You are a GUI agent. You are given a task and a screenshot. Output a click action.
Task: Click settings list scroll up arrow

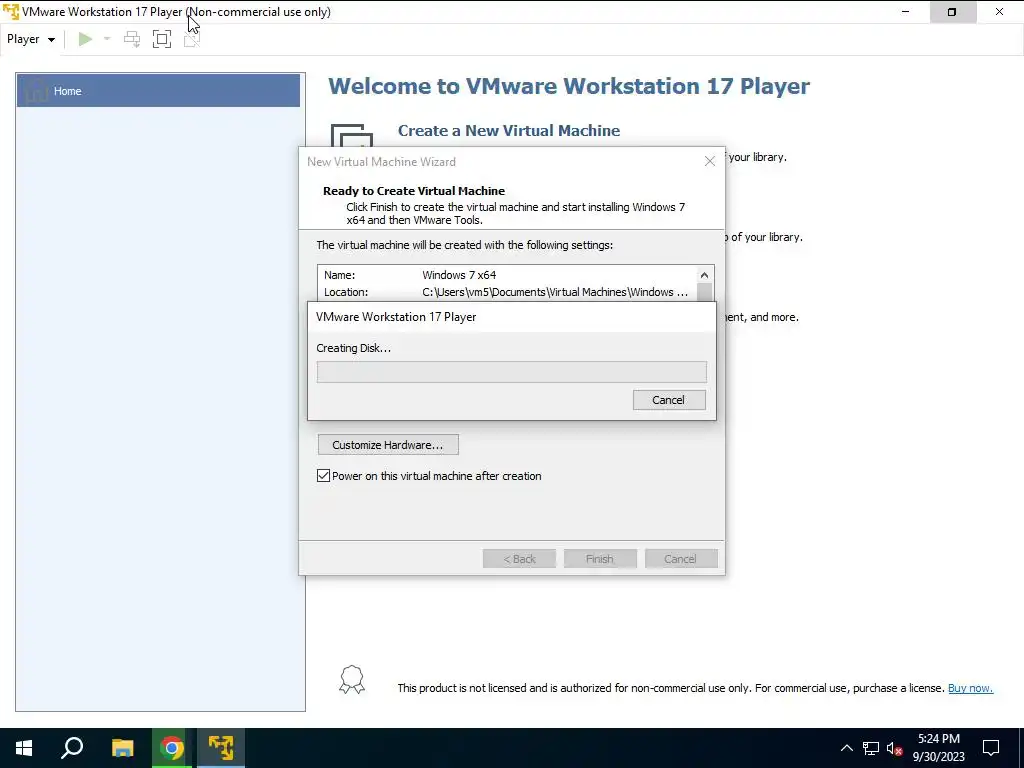pyautogui.click(x=704, y=275)
